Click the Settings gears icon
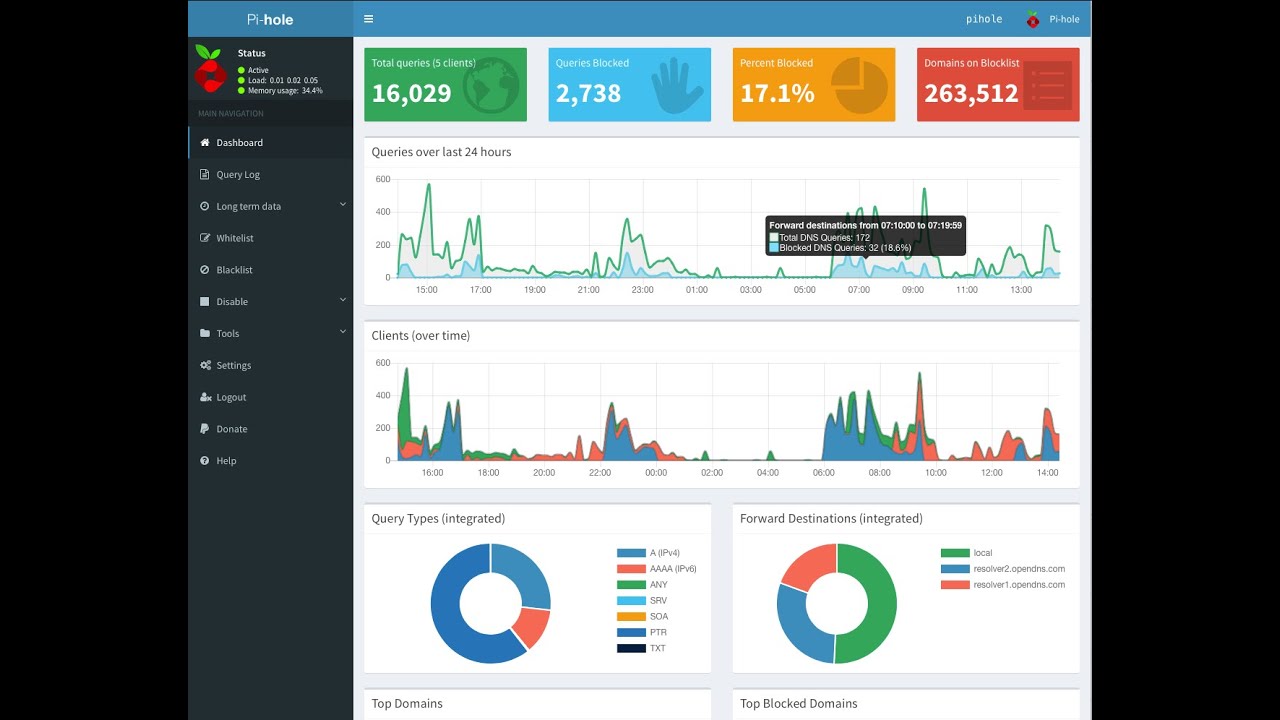Screen dimensions: 1280x720 [x=205, y=366]
